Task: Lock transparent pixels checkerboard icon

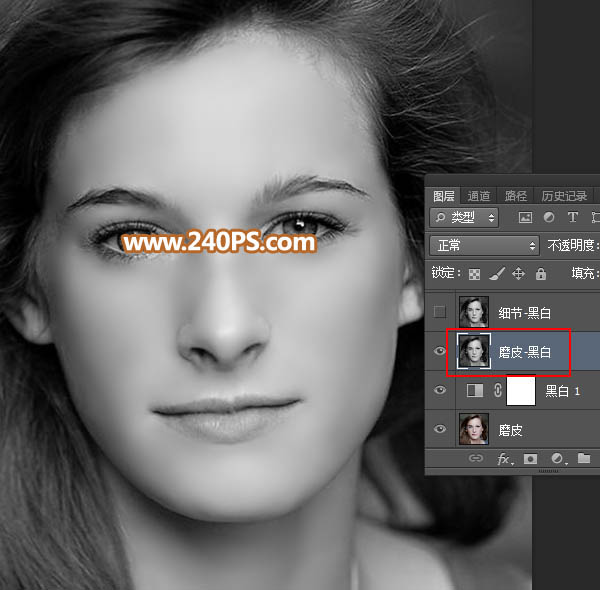Action: pyautogui.click(x=474, y=274)
